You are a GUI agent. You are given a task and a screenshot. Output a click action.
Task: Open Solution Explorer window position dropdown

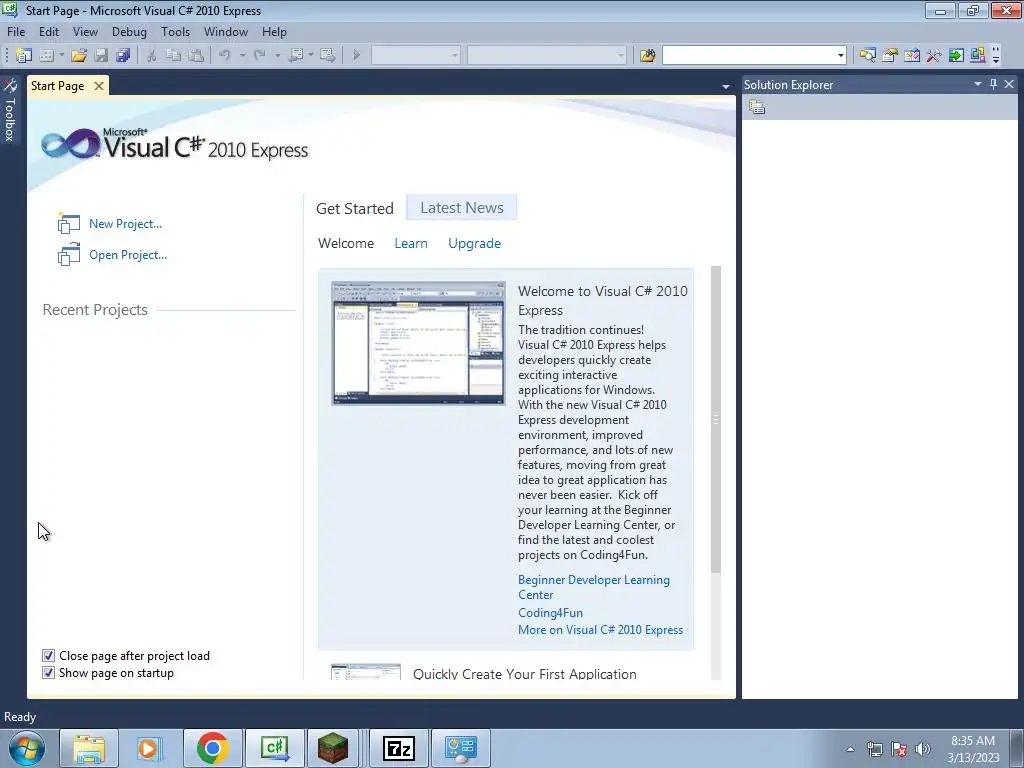(x=978, y=84)
